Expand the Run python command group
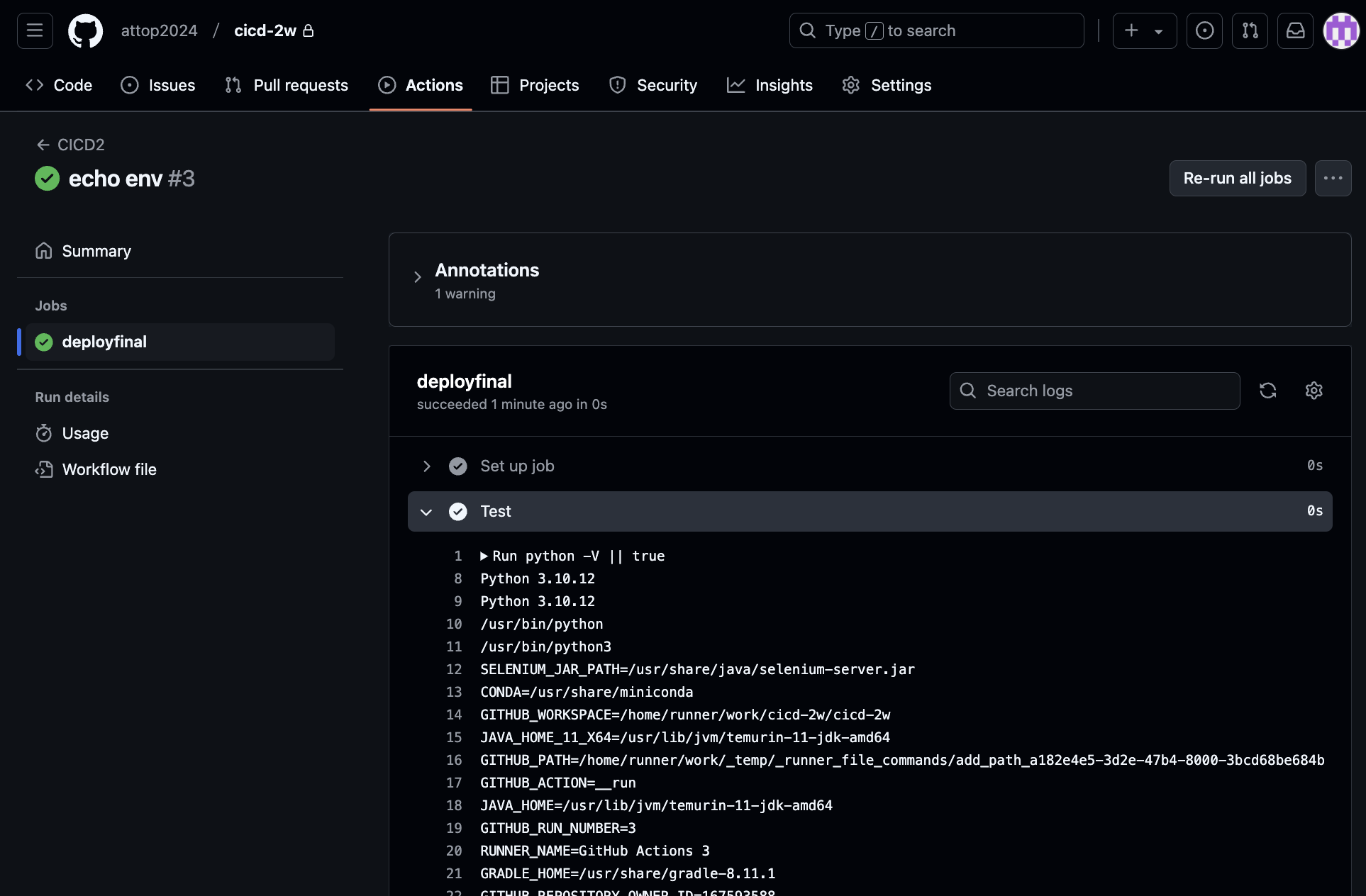The height and width of the screenshot is (896, 1366). tap(484, 556)
